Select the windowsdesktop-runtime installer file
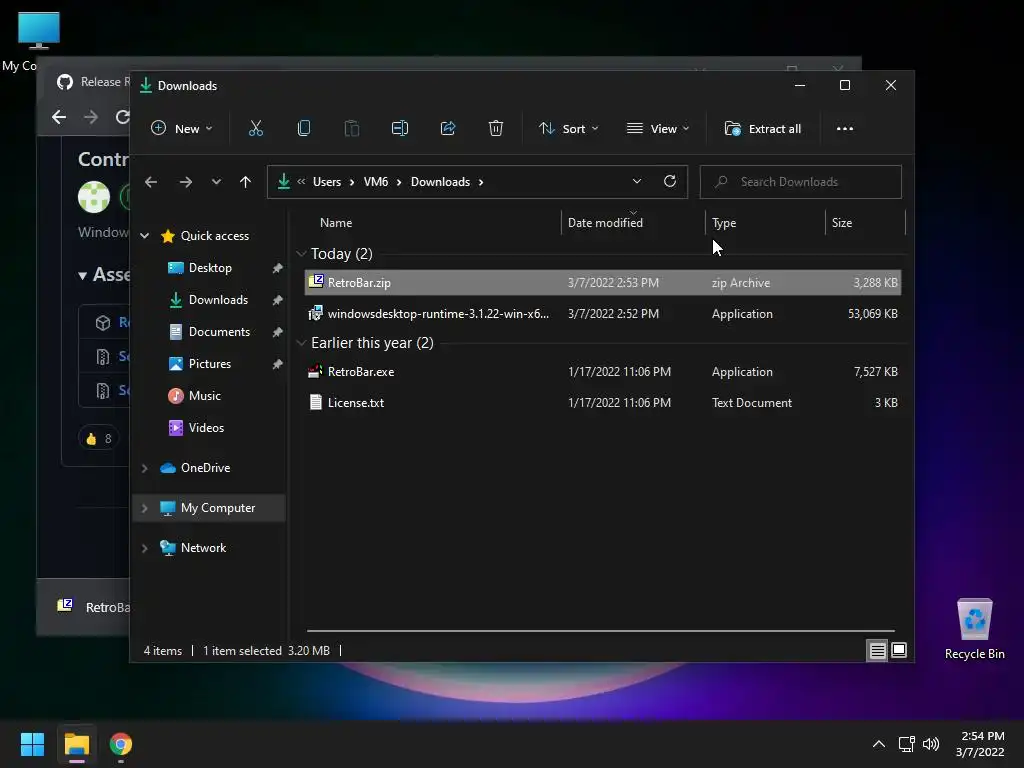 point(603,314)
